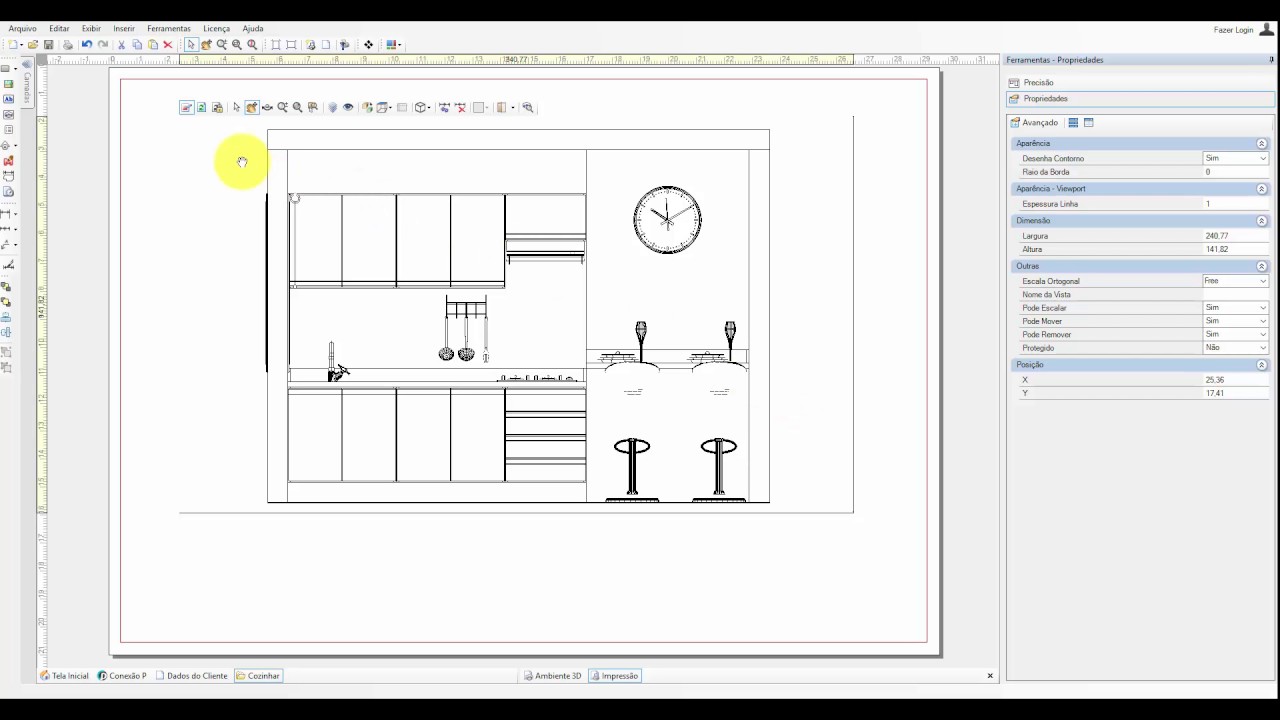This screenshot has width=1280, height=720.
Task: Edit the Espessura Linha value
Action: [1236, 204]
